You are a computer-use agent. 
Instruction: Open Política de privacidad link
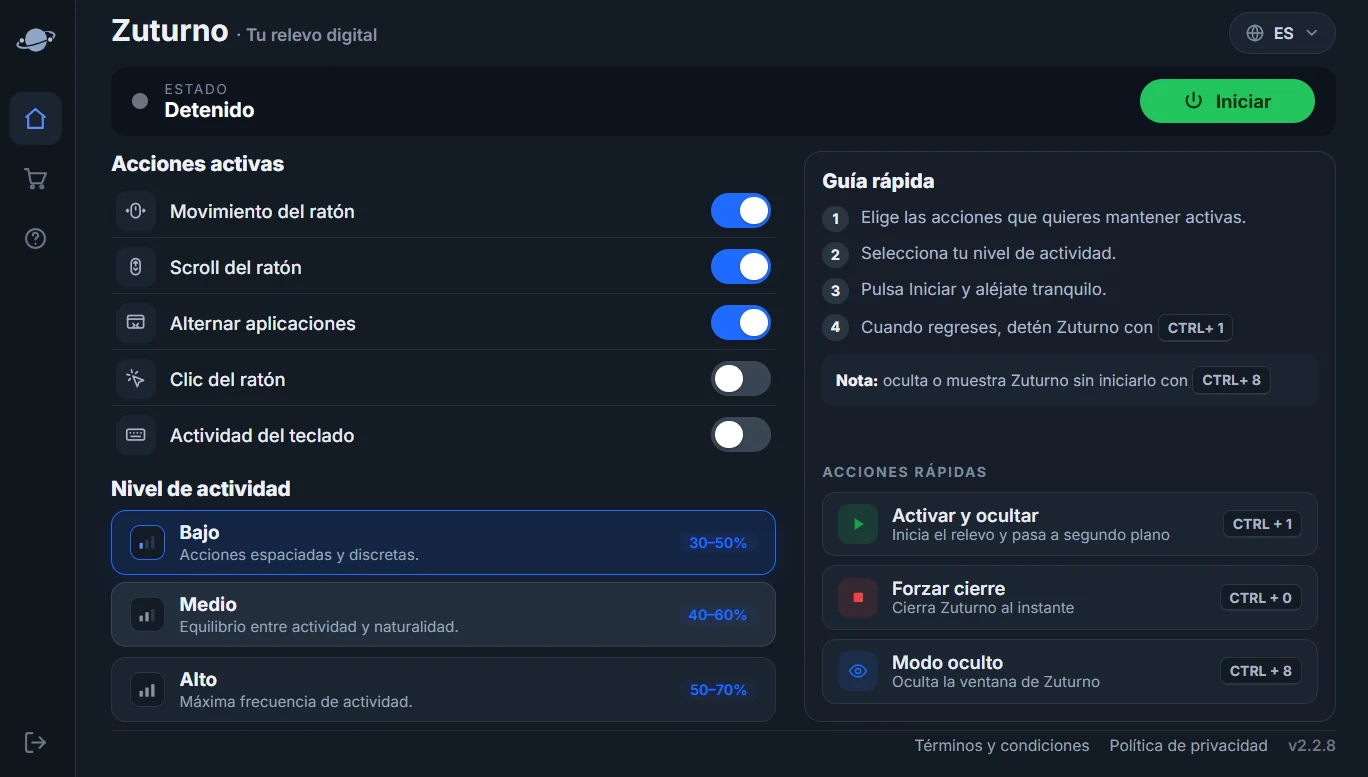point(1188,746)
